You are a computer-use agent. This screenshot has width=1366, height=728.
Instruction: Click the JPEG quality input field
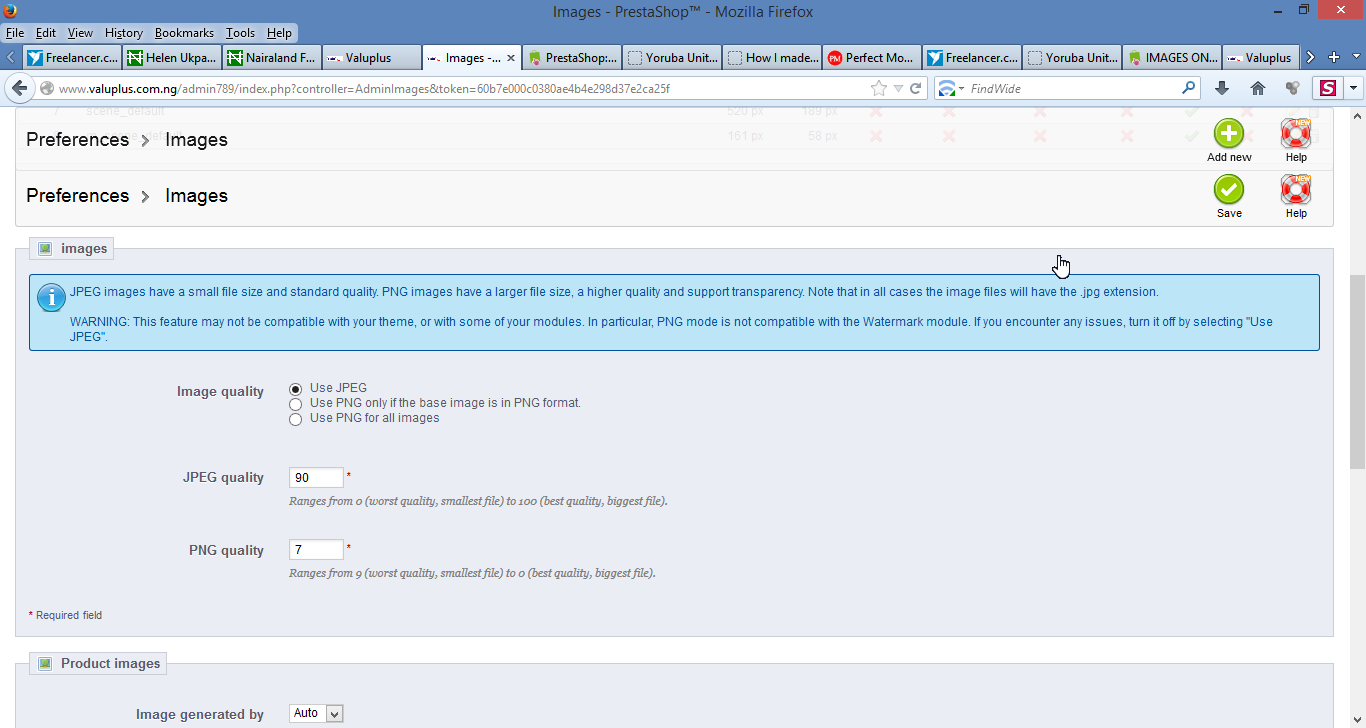[316, 478]
